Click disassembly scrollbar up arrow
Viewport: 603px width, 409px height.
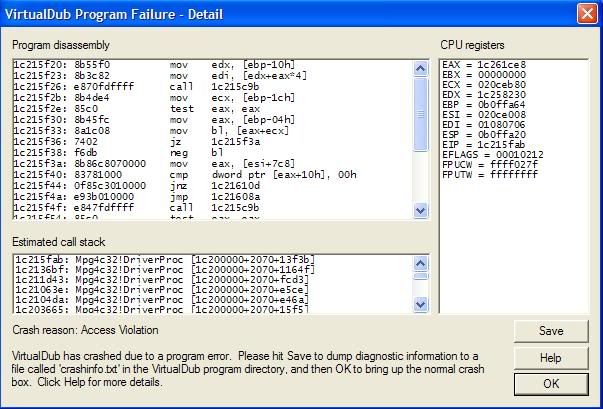click(421, 68)
